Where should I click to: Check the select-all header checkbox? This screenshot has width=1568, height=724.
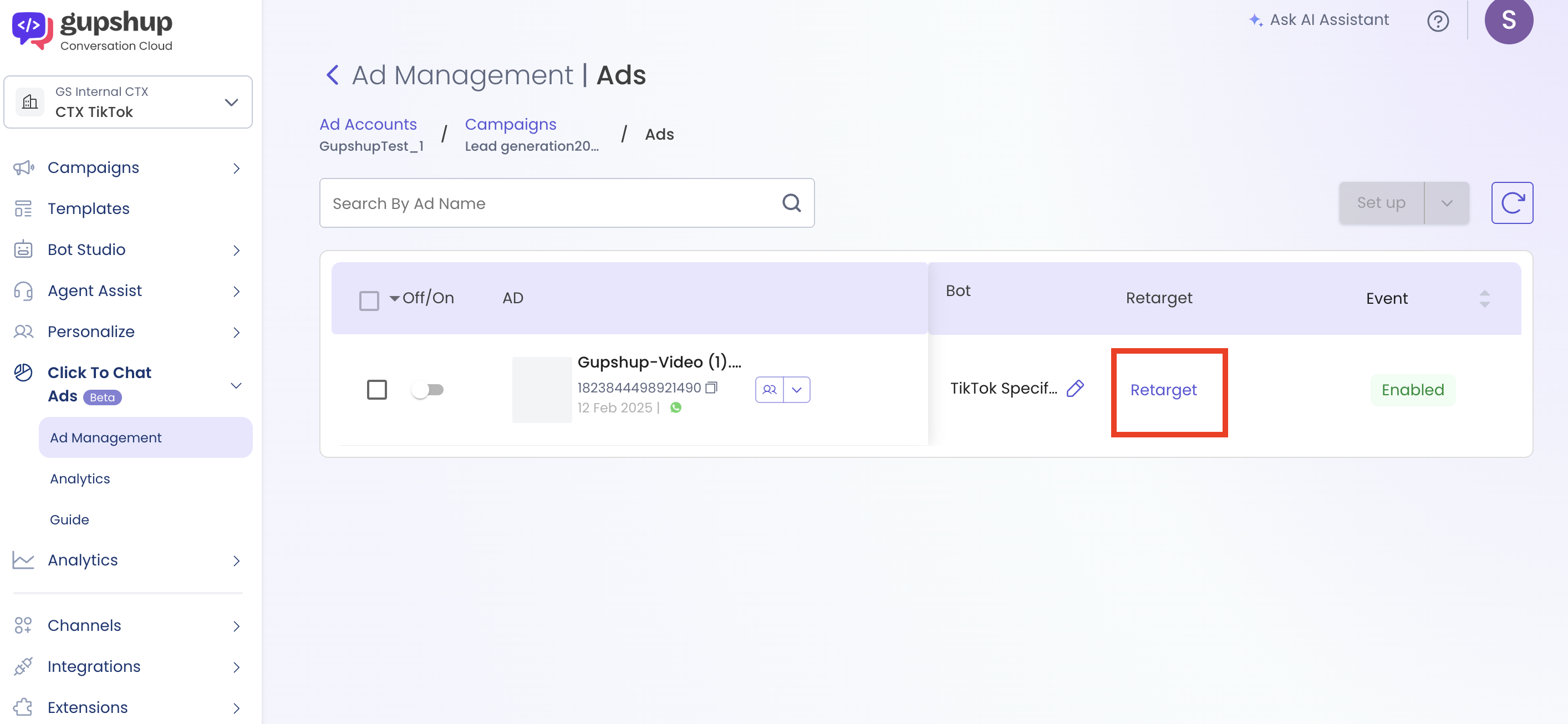369,300
